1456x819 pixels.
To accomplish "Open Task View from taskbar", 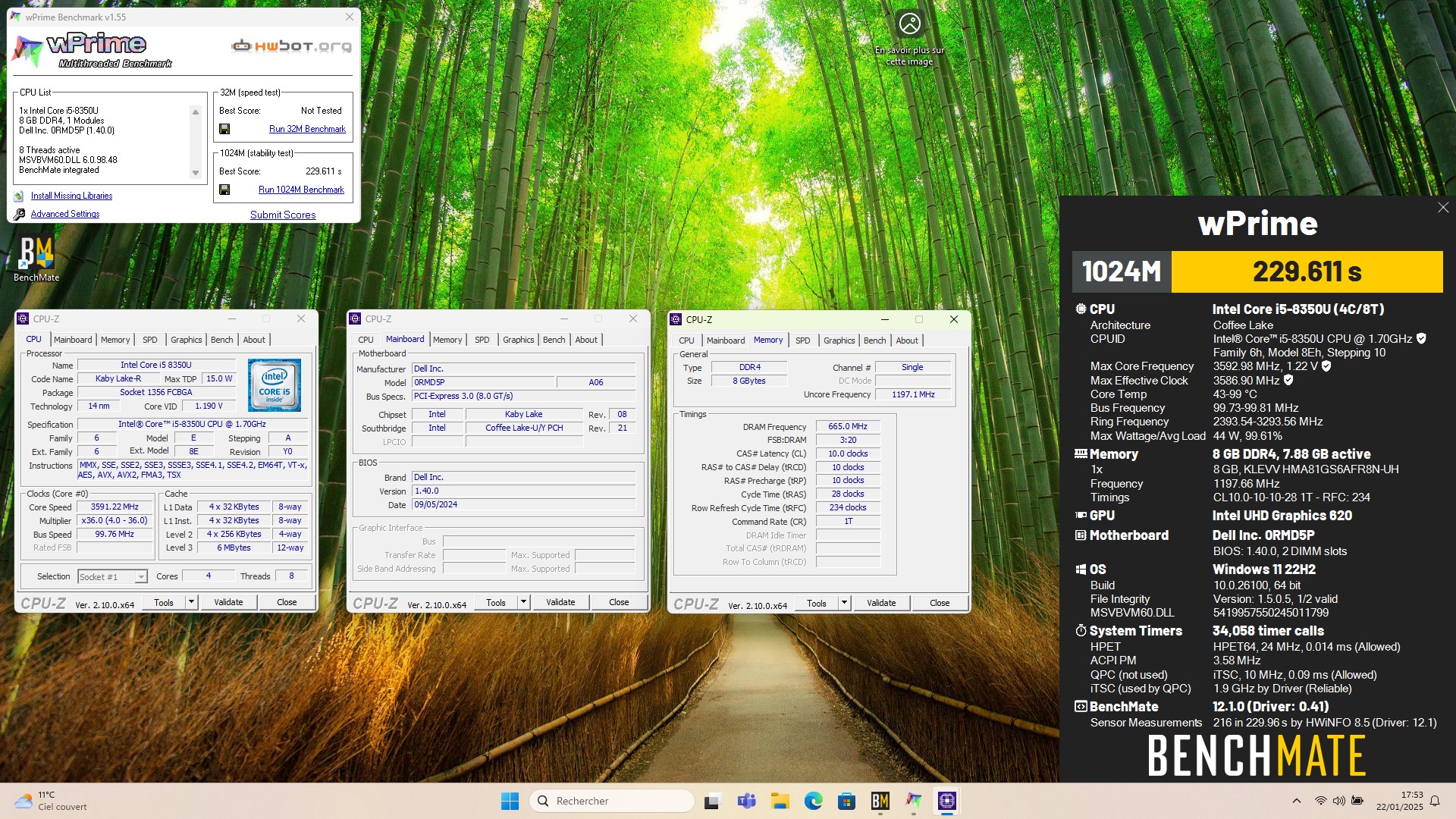I will point(712,801).
